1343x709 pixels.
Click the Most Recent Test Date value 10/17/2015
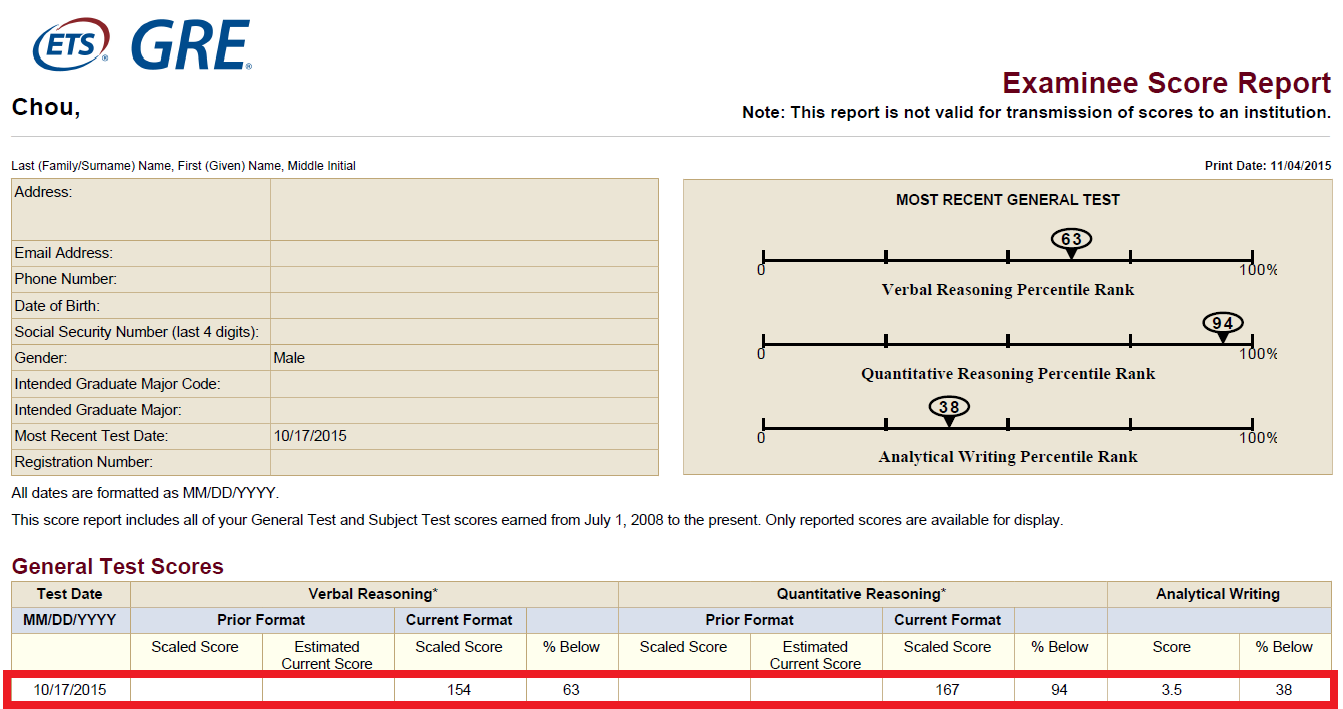310,436
